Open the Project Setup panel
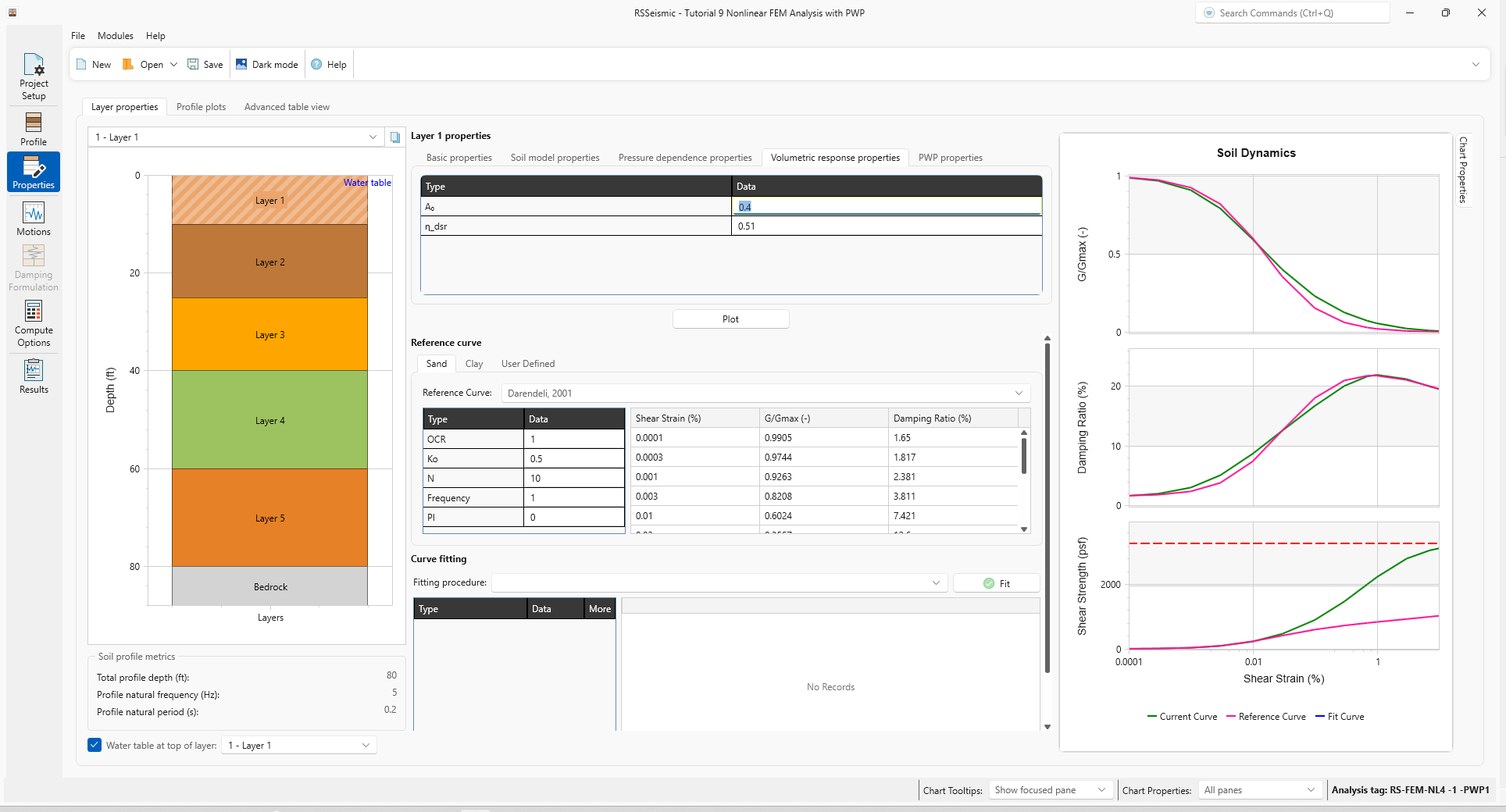The width and height of the screenshot is (1506, 812). tap(34, 77)
